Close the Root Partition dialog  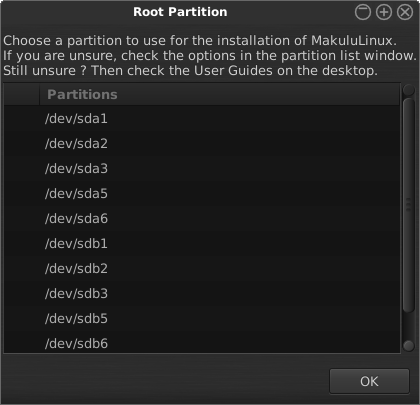point(405,12)
